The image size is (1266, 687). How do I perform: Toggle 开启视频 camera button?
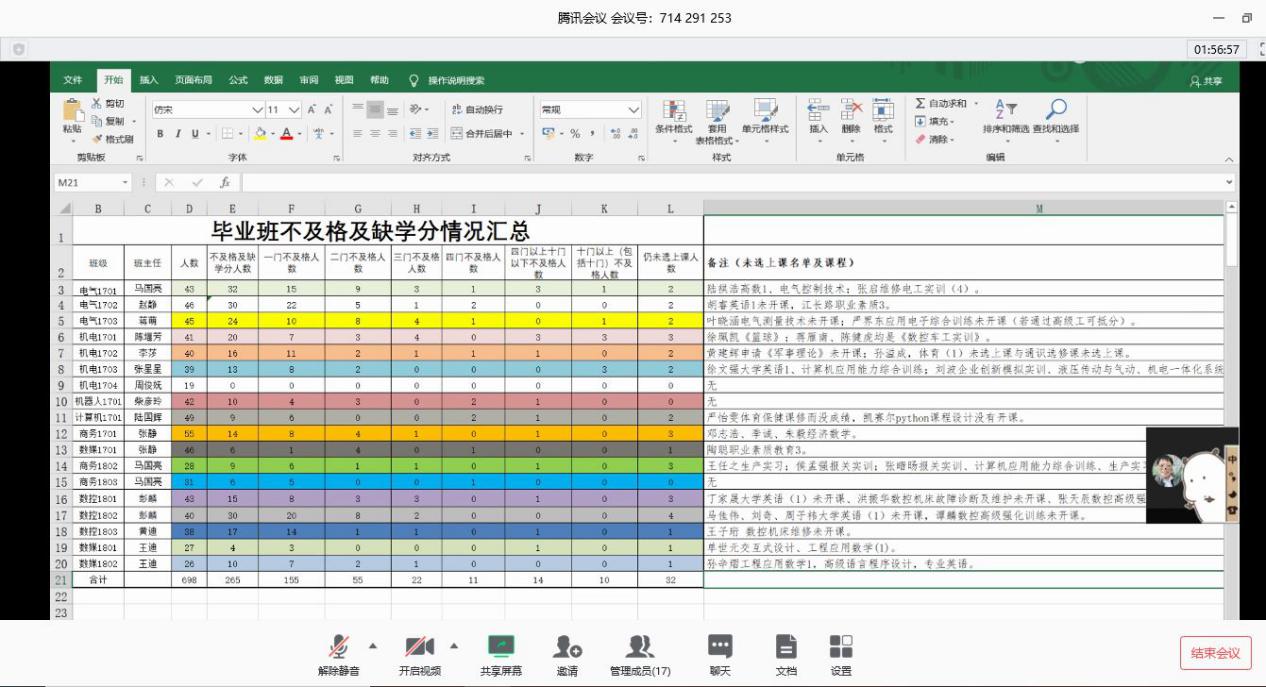(x=419, y=647)
